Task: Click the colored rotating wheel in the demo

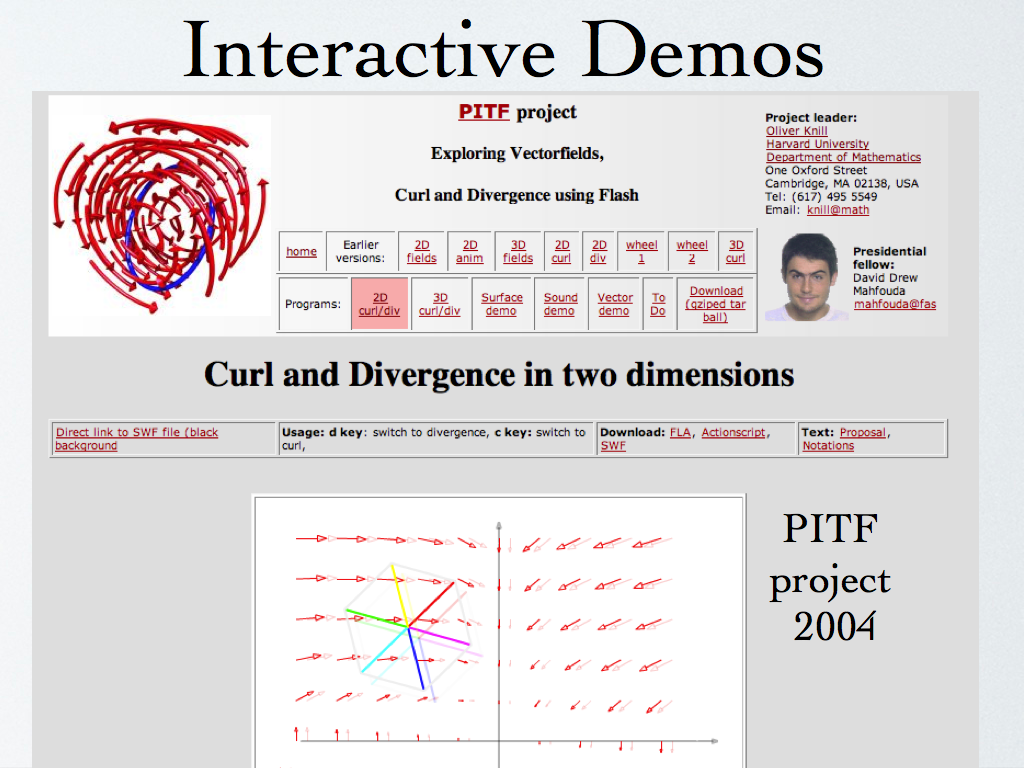Action: (408, 627)
